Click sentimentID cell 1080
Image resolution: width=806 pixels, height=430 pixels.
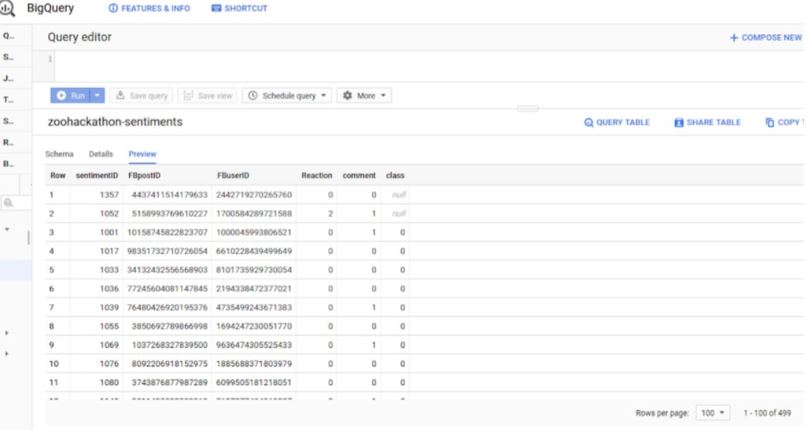point(109,382)
